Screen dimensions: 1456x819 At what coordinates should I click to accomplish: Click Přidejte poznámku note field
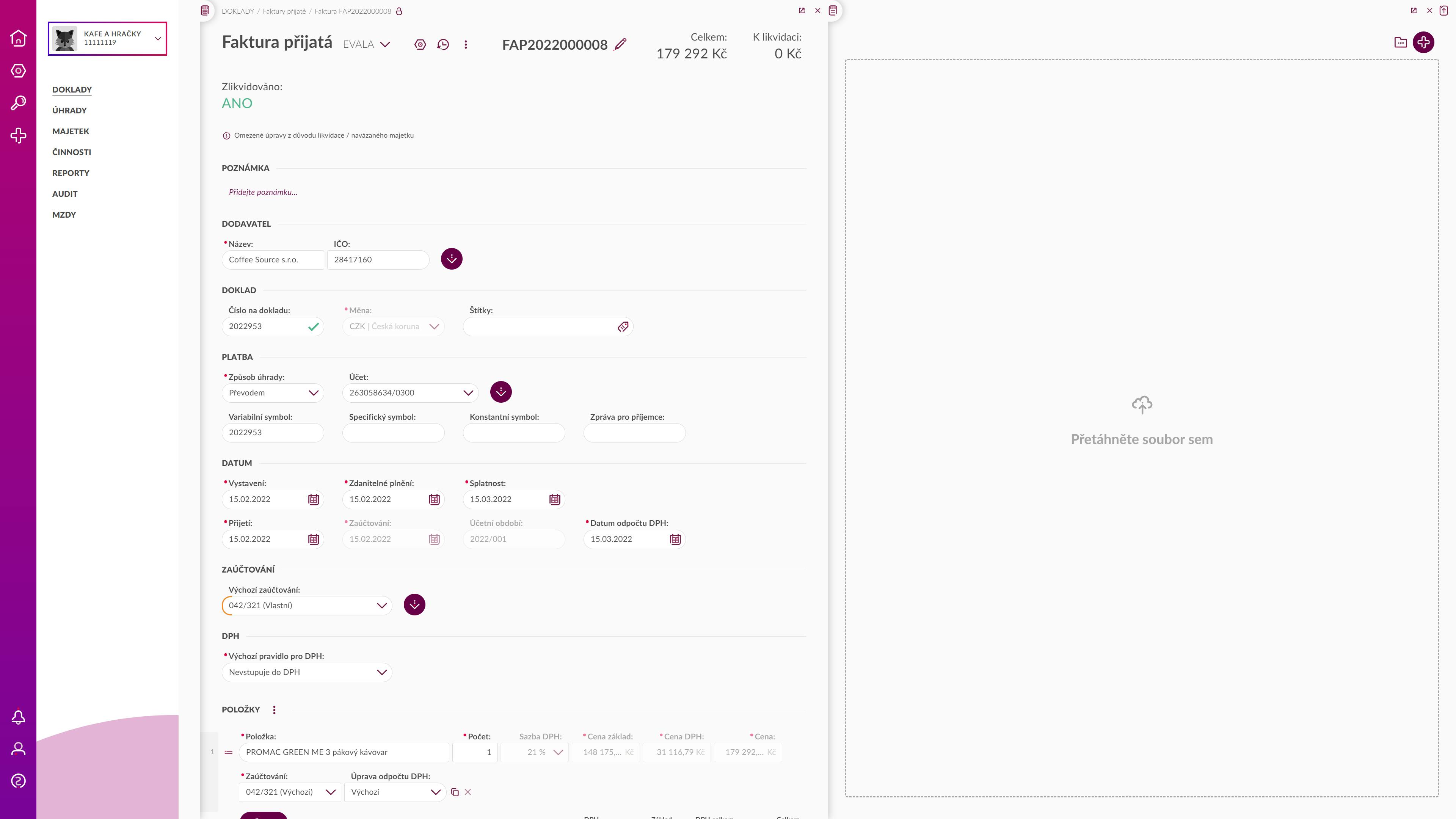coord(263,192)
